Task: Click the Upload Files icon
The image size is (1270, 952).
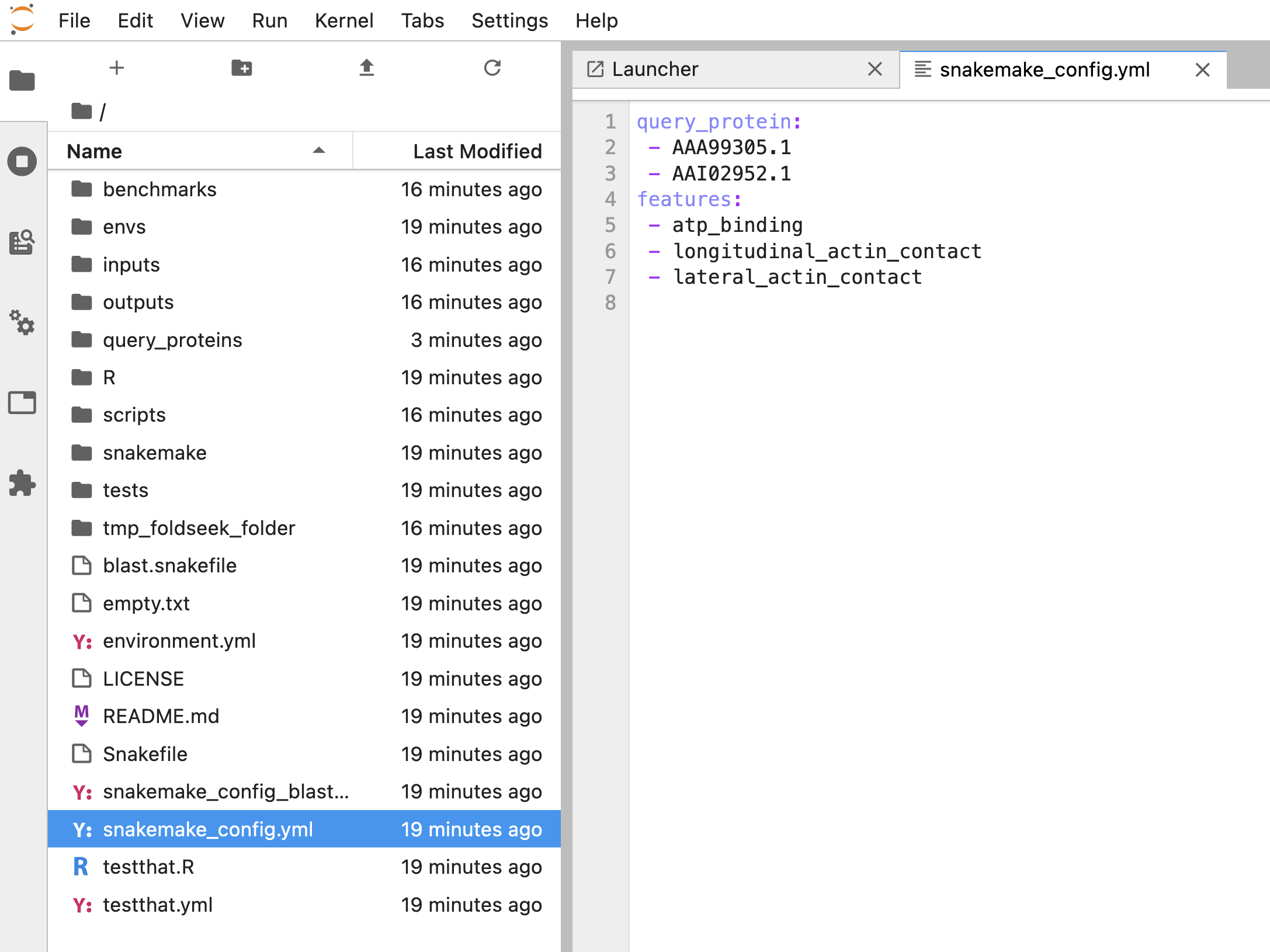Action: (x=366, y=68)
